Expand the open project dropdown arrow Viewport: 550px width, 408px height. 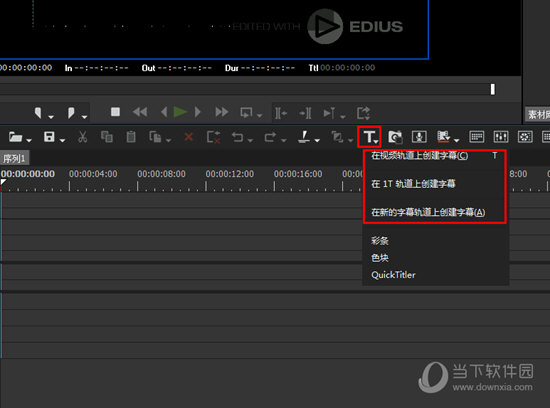(x=29, y=140)
